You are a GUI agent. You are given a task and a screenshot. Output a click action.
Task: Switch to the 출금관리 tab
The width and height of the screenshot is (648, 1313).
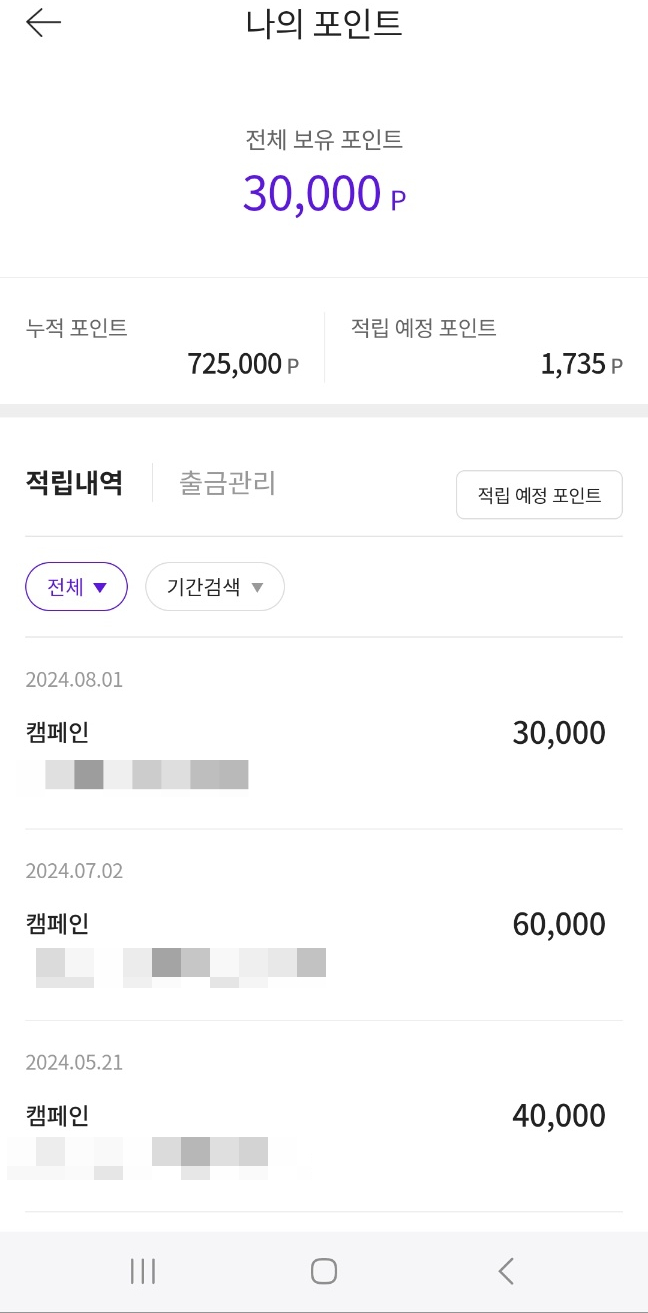click(x=227, y=484)
